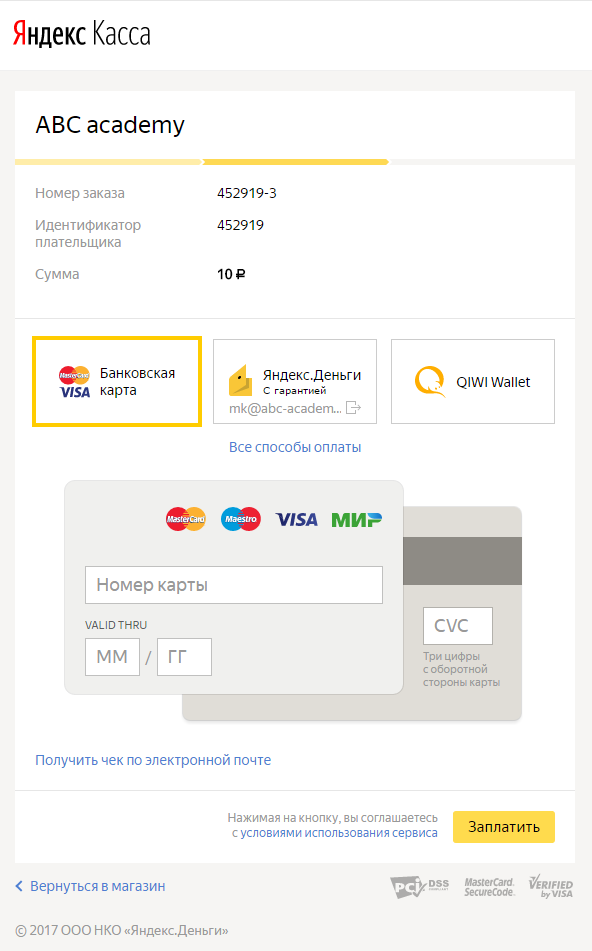Focus the Номер карты input field
The height and width of the screenshot is (951, 592).
234,585
